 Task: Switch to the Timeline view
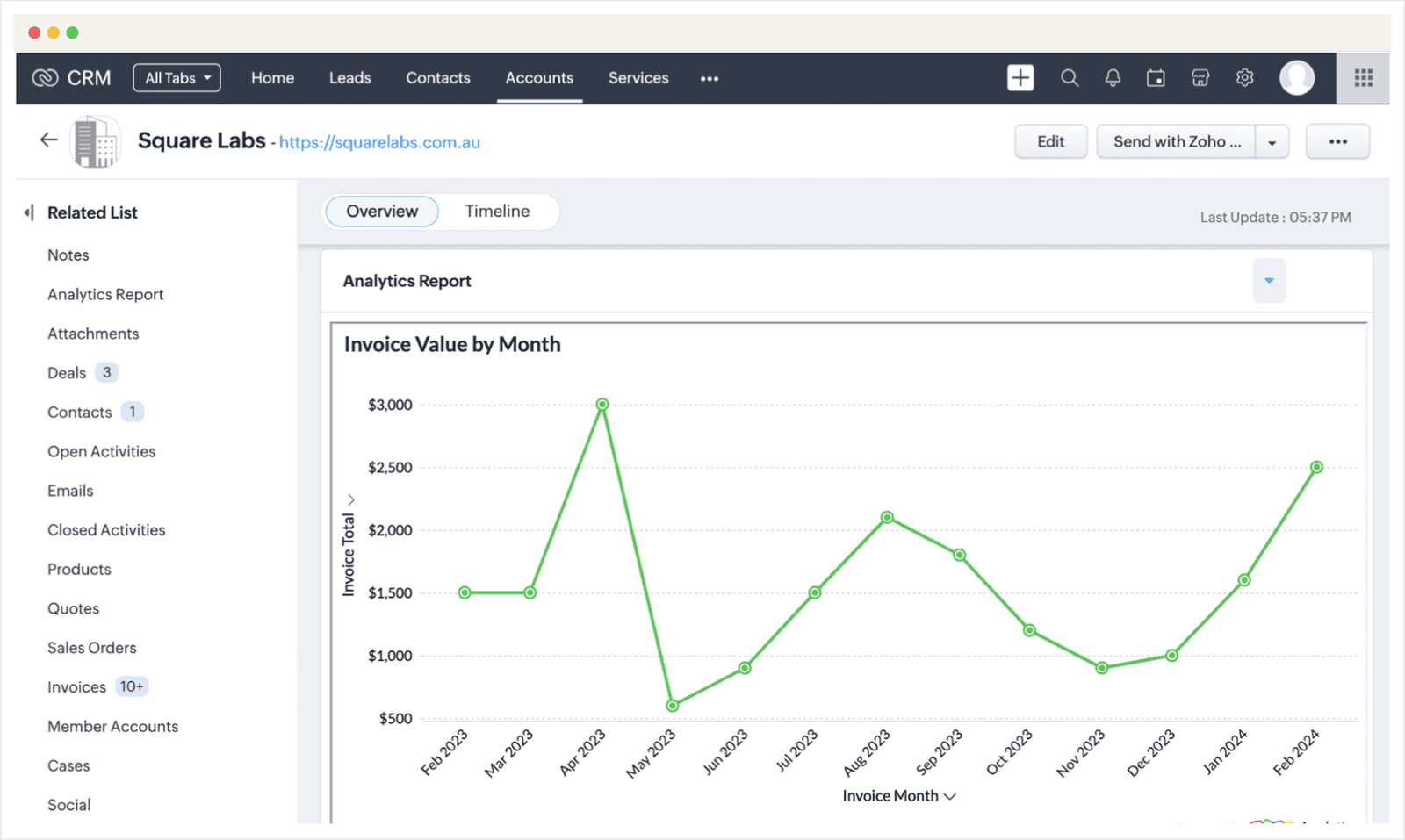click(x=497, y=212)
